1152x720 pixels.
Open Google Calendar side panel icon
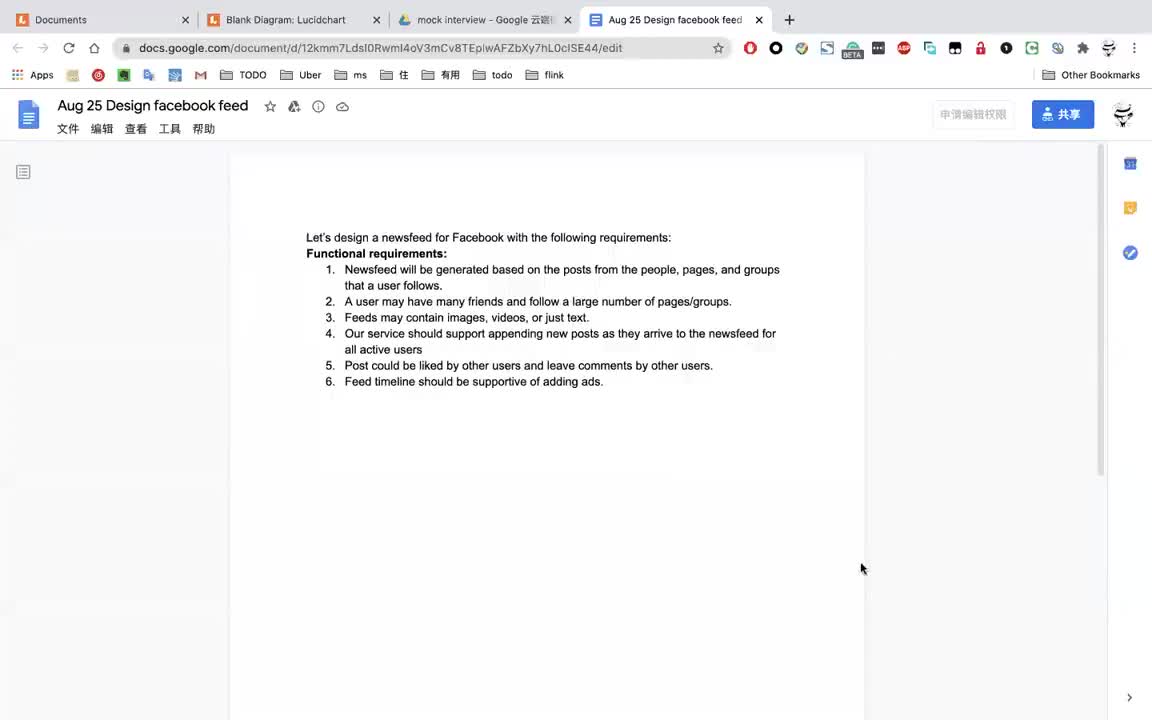(x=1130, y=164)
